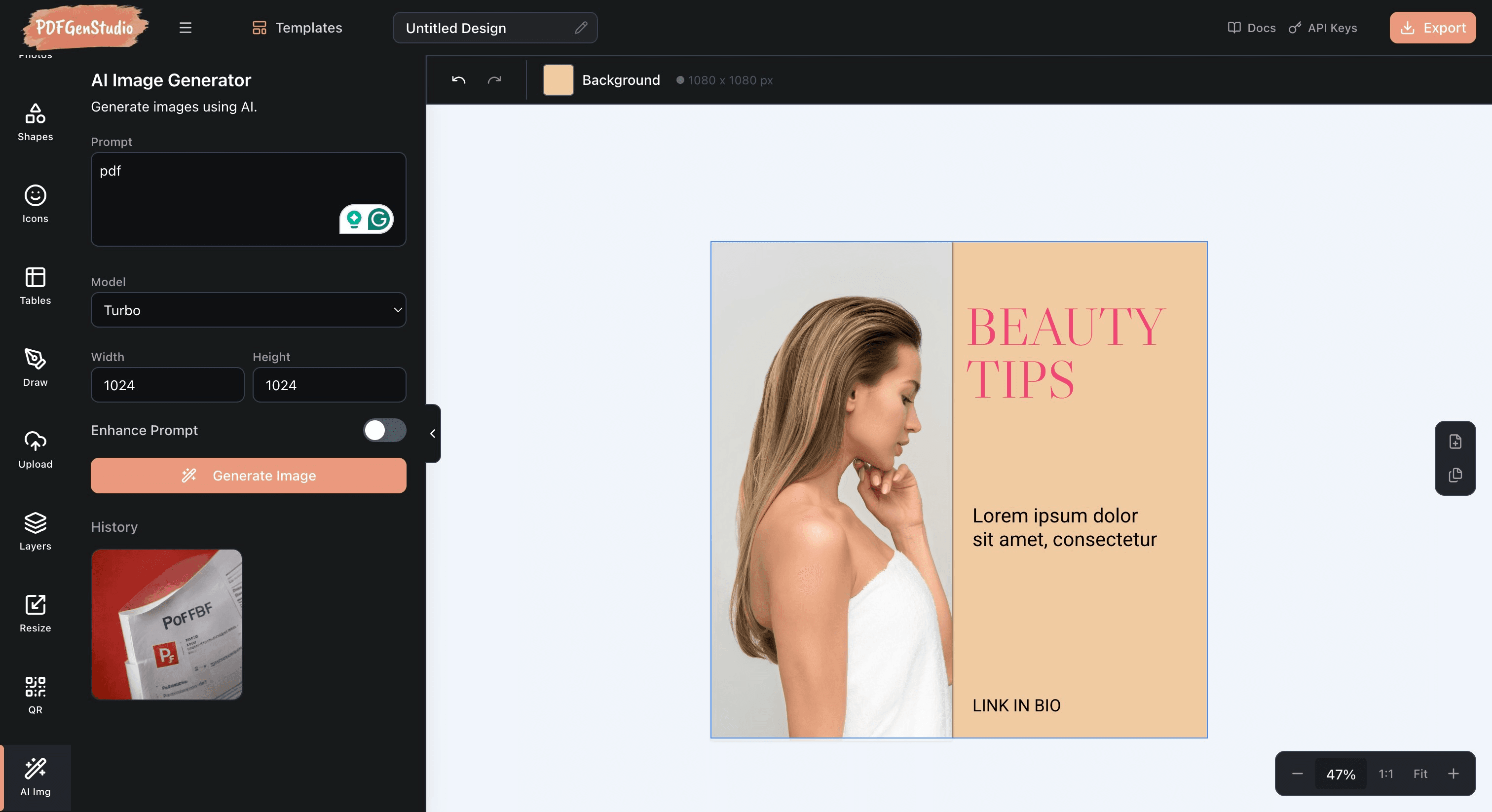The width and height of the screenshot is (1492, 812).
Task: Open the Templates menu
Action: pos(297,28)
